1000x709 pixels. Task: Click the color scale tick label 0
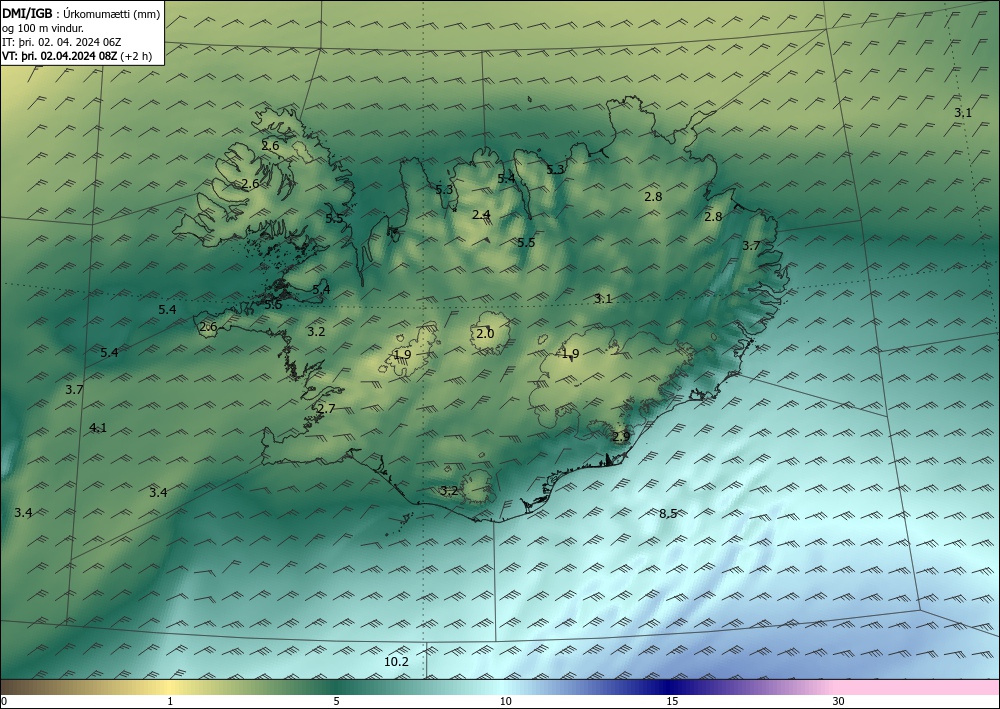(4, 701)
